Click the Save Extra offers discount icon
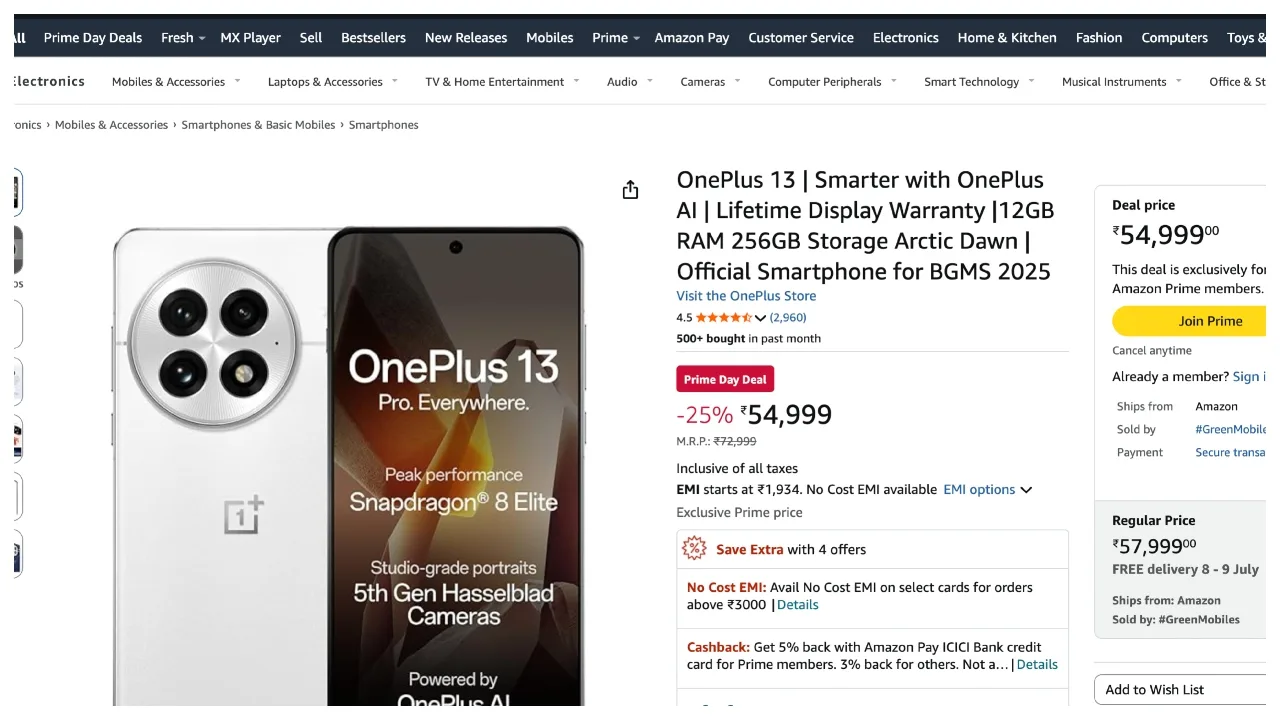This screenshot has height=720, width=1280. tap(694, 548)
